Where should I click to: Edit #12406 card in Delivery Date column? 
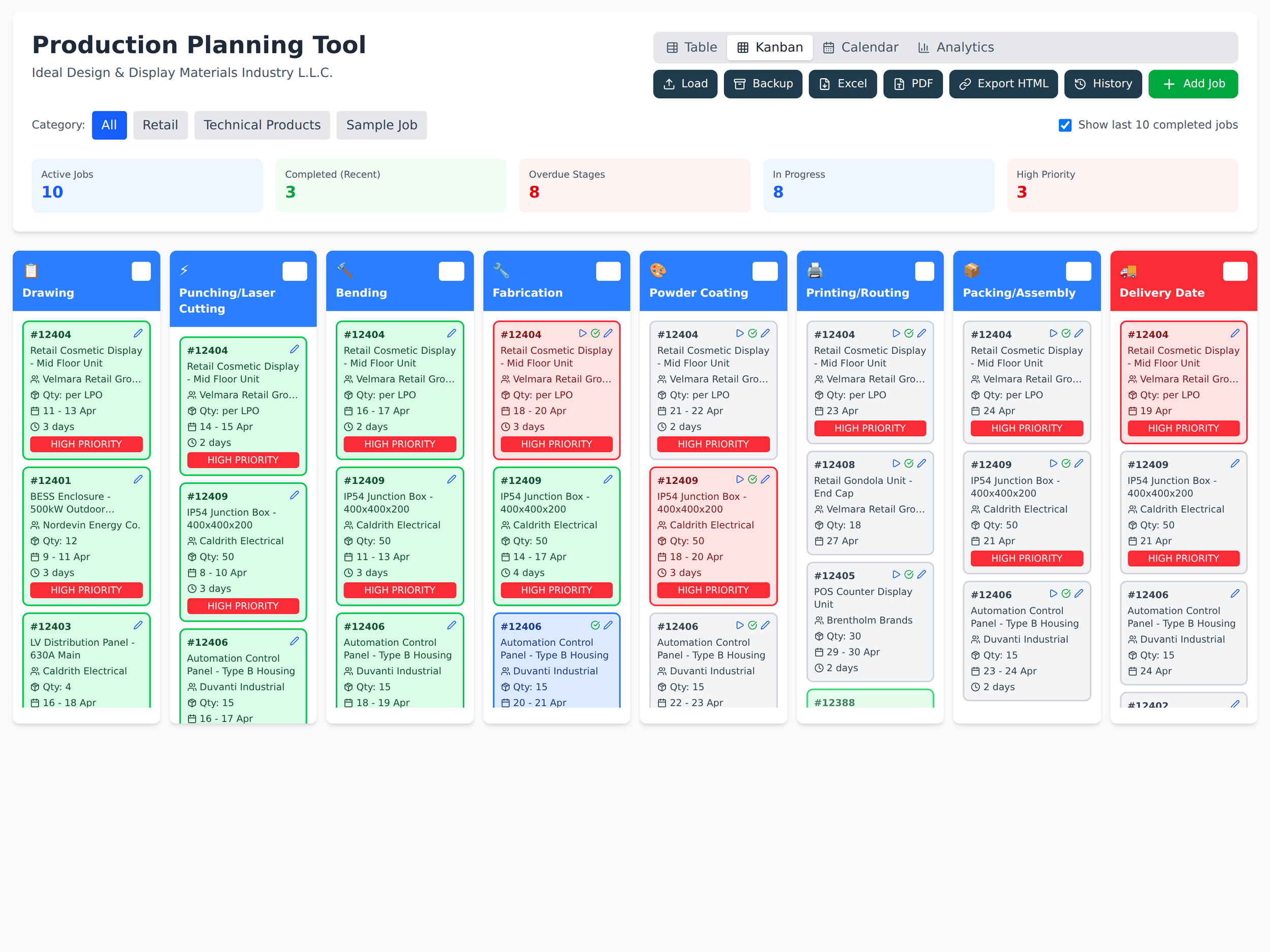pos(1235,594)
